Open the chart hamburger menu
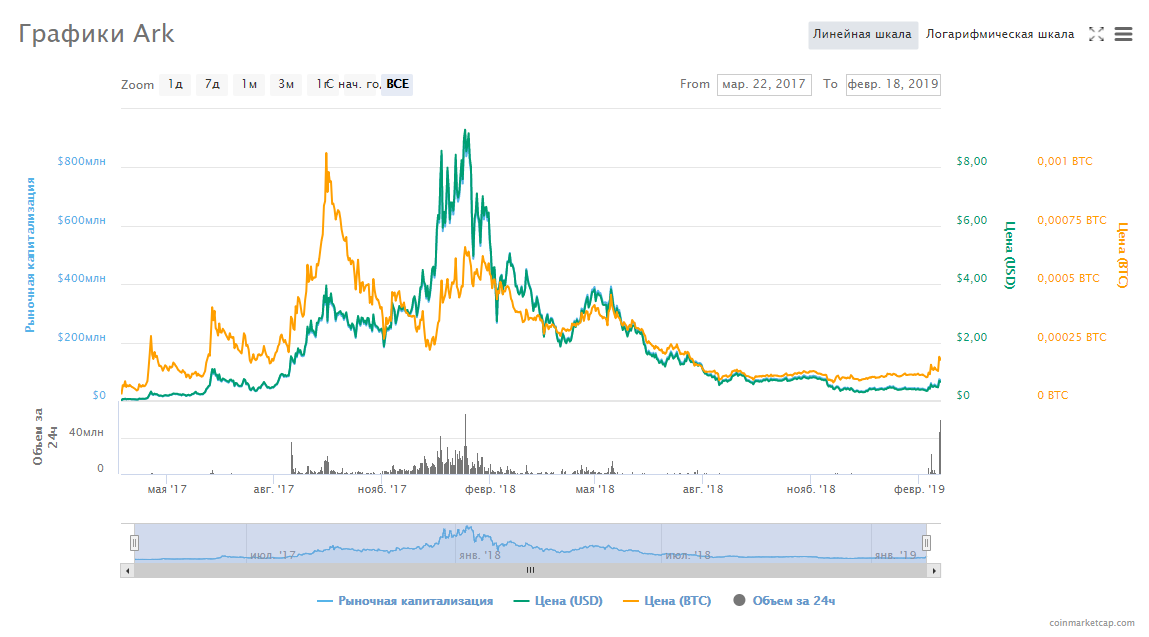This screenshot has width=1149, height=637. coord(1123,34)
